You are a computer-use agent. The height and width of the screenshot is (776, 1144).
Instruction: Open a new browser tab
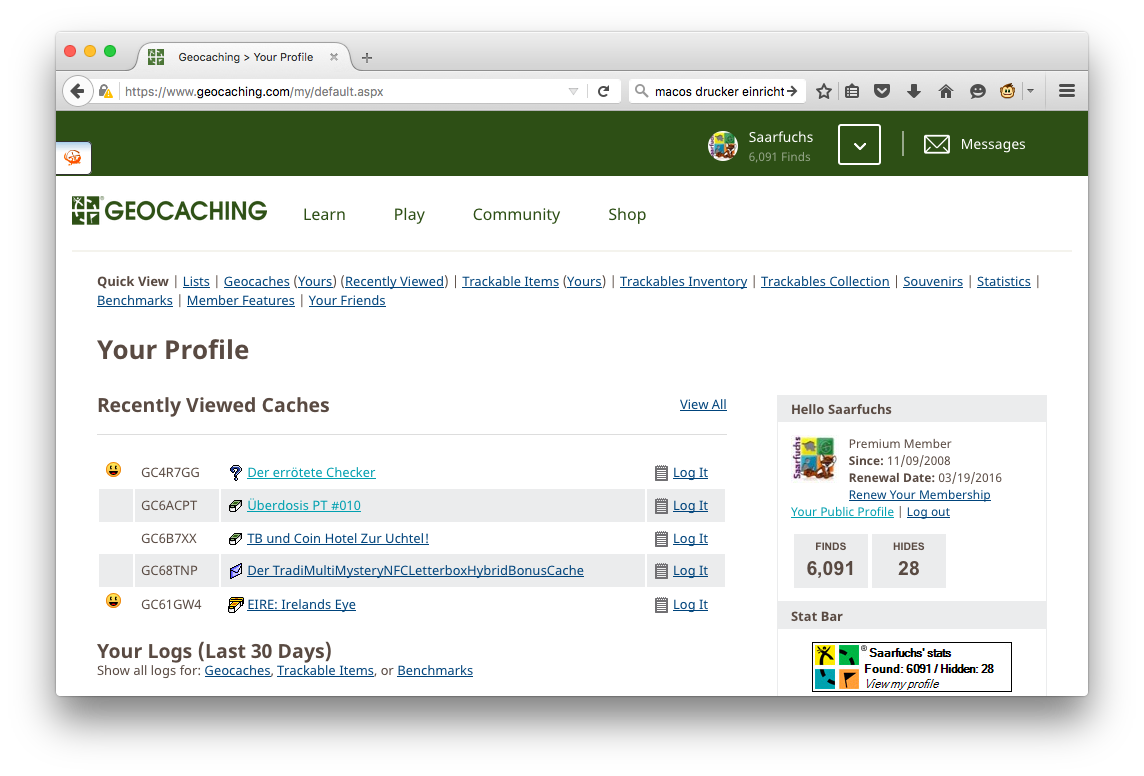pyautogui.click(x=367, y=58)
